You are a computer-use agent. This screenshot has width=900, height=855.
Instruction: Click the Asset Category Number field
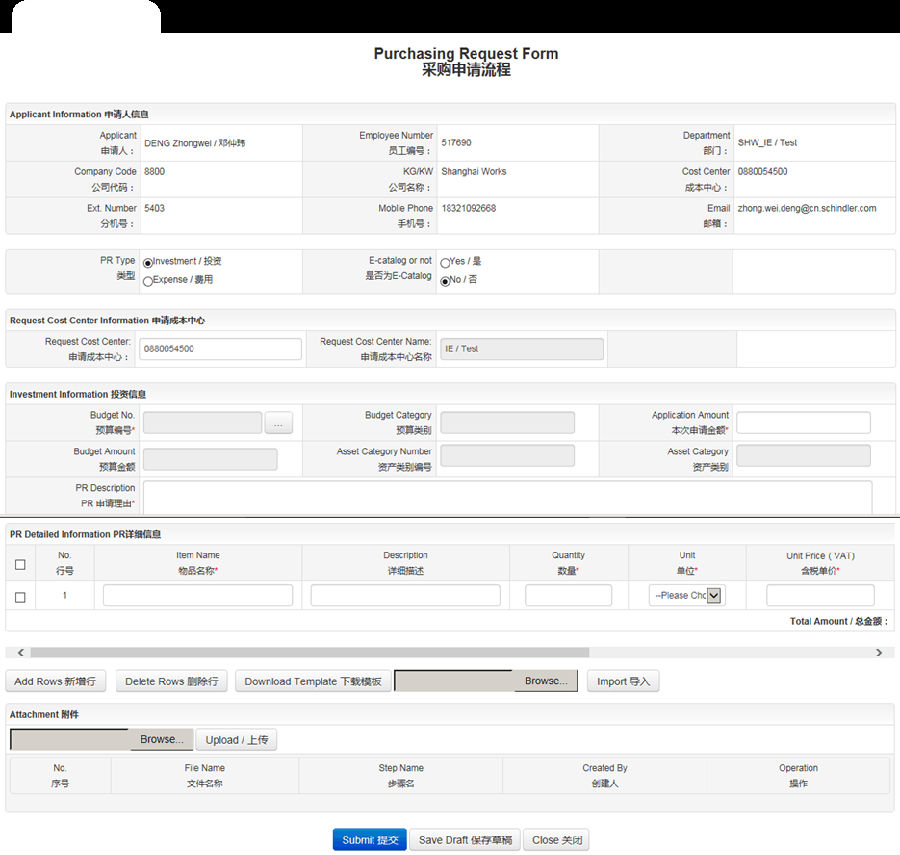[507, 456]
